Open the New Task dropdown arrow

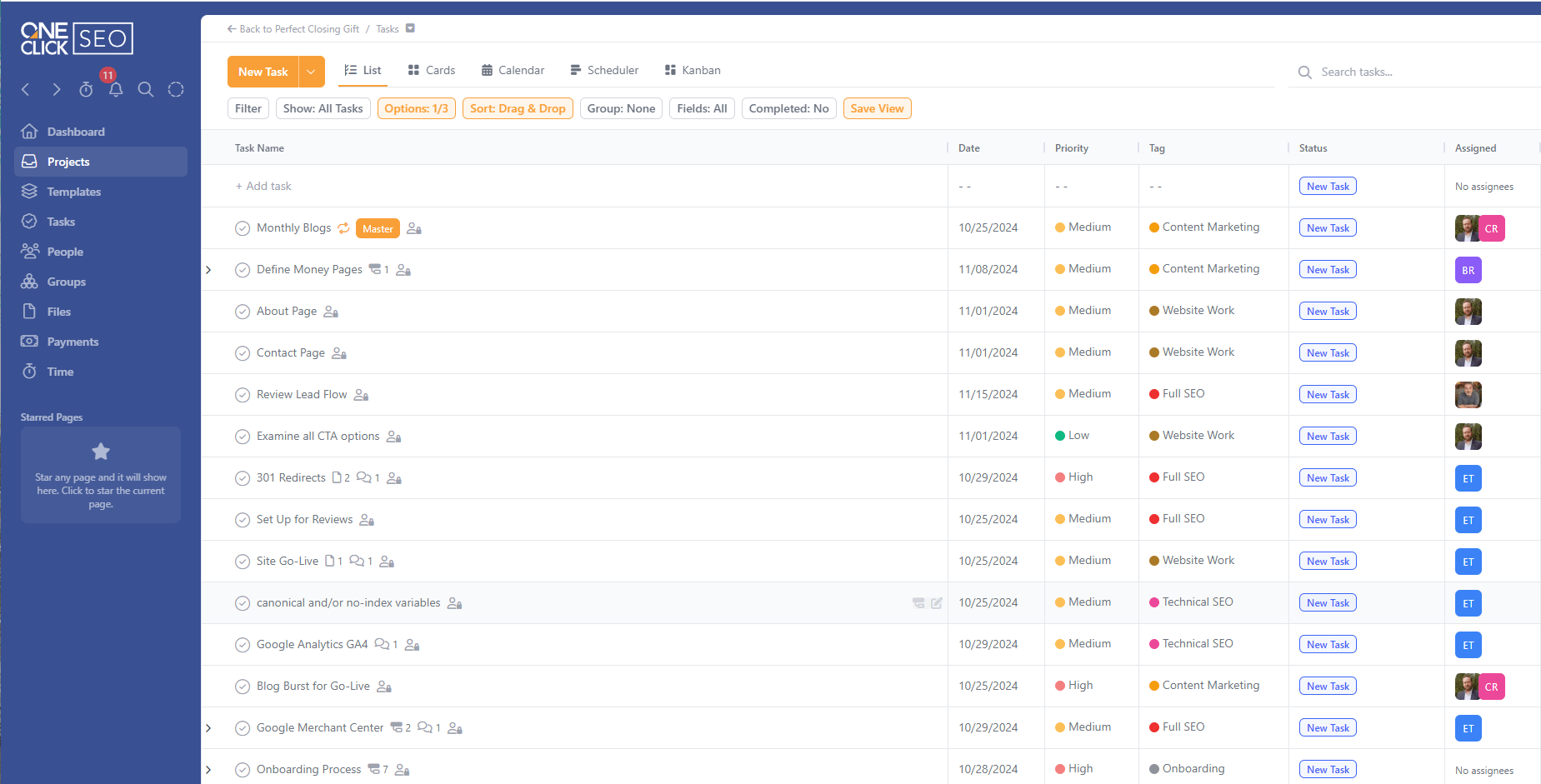[311, 72]
